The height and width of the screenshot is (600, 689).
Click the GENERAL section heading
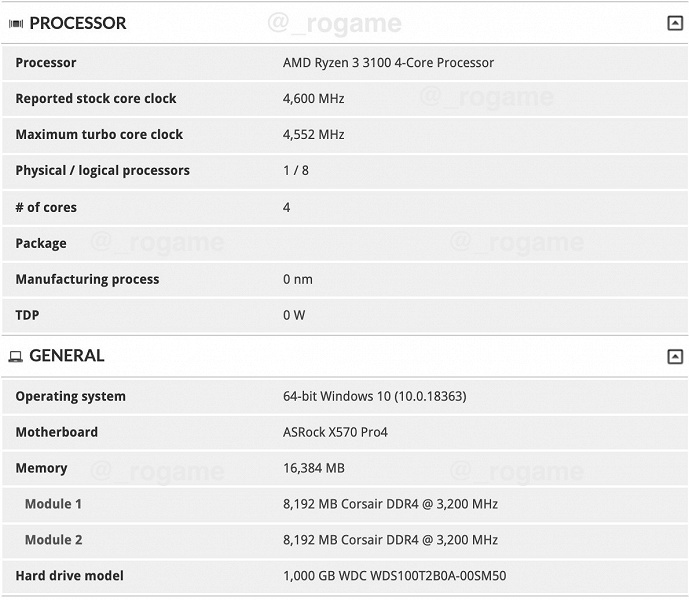click(x=67, y=356)
